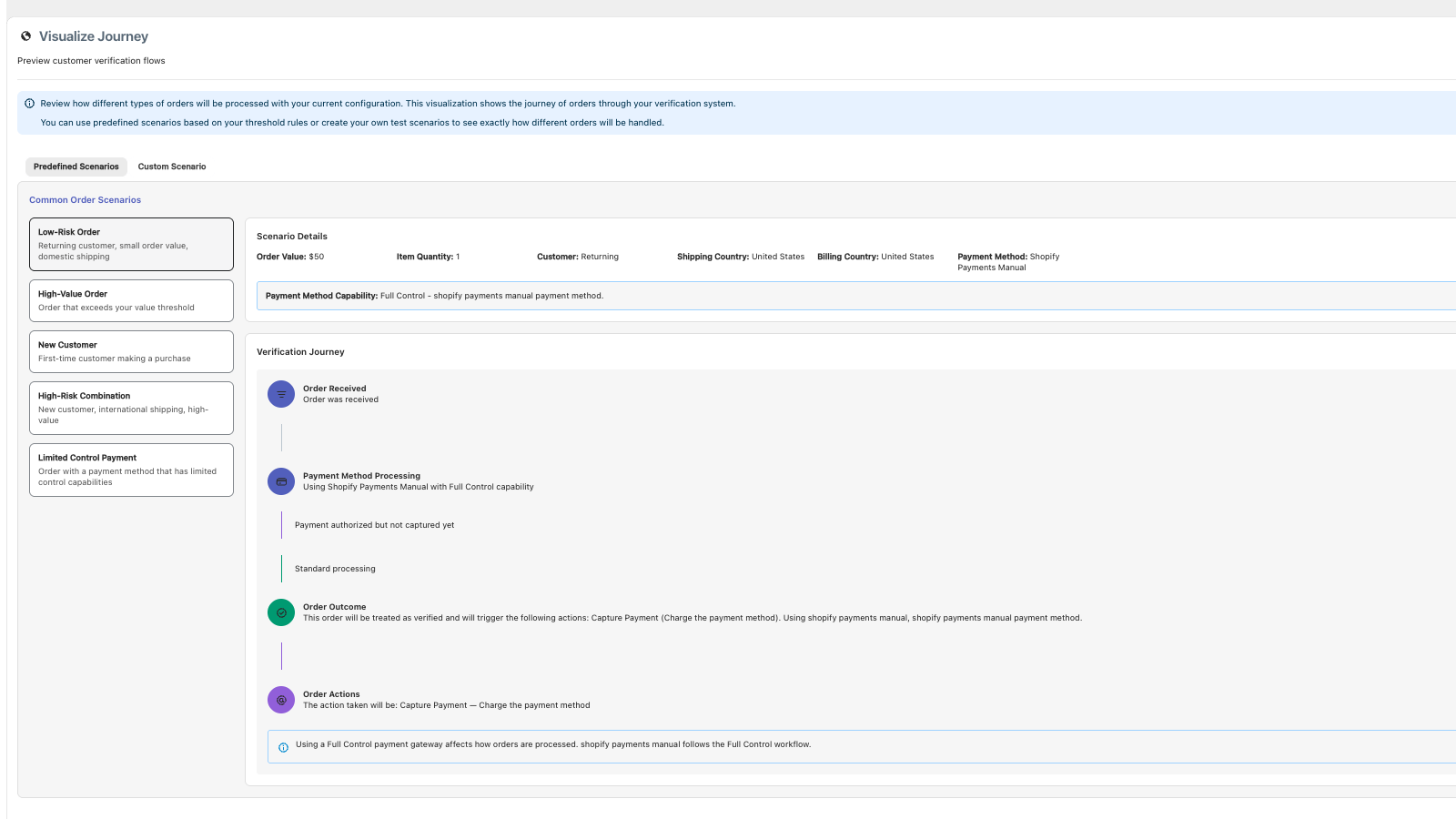Click Payment Method: Shopify Payments Manual text
This screenshot has height=819, width=1456.
point(1008,262)
